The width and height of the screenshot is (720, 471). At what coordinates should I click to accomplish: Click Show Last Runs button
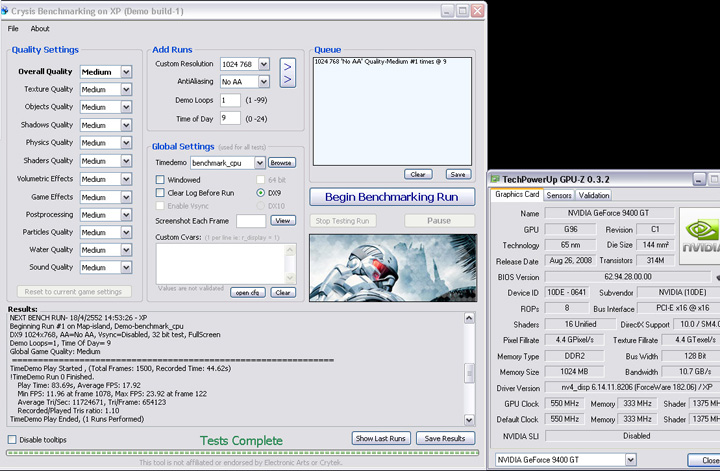(380, 438)
